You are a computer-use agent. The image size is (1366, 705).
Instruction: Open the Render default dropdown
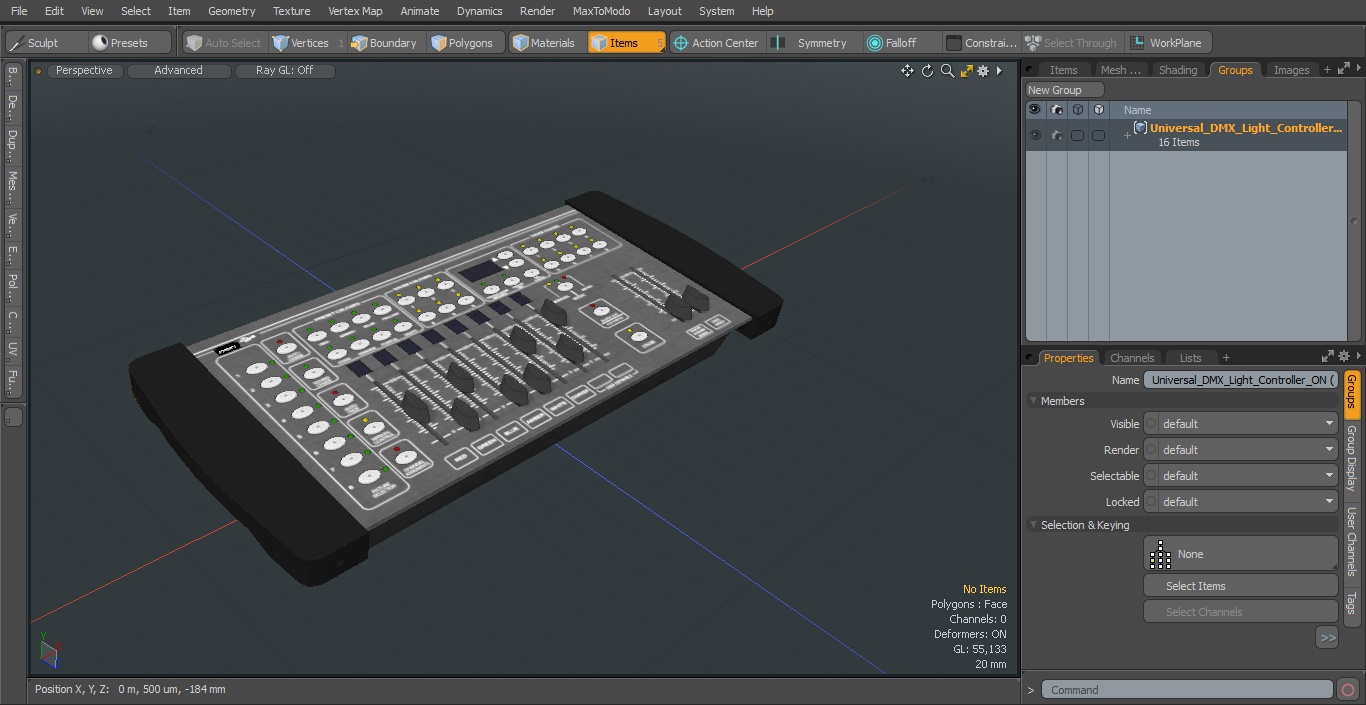tap(1248, 450)
